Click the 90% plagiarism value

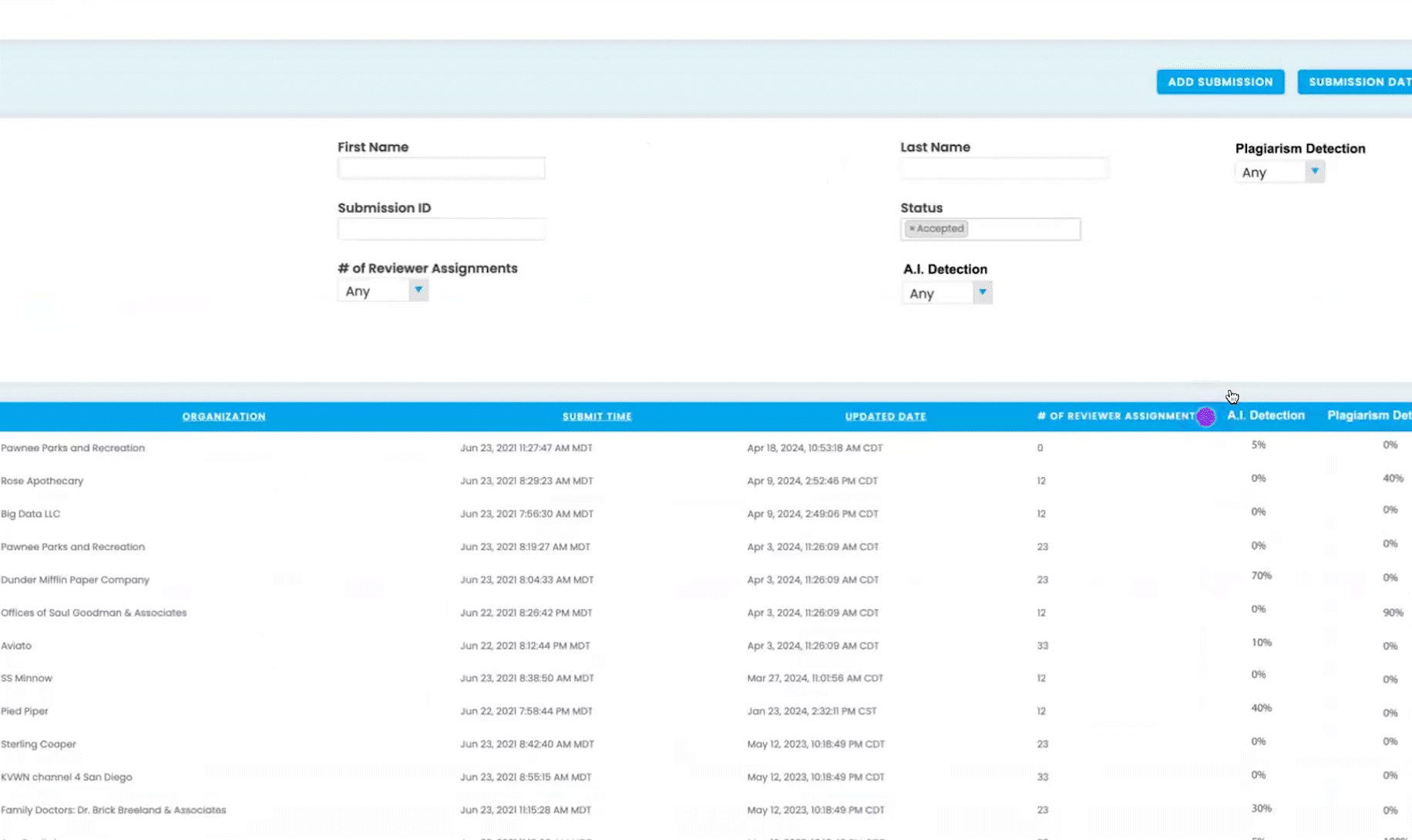(1393, 613)
